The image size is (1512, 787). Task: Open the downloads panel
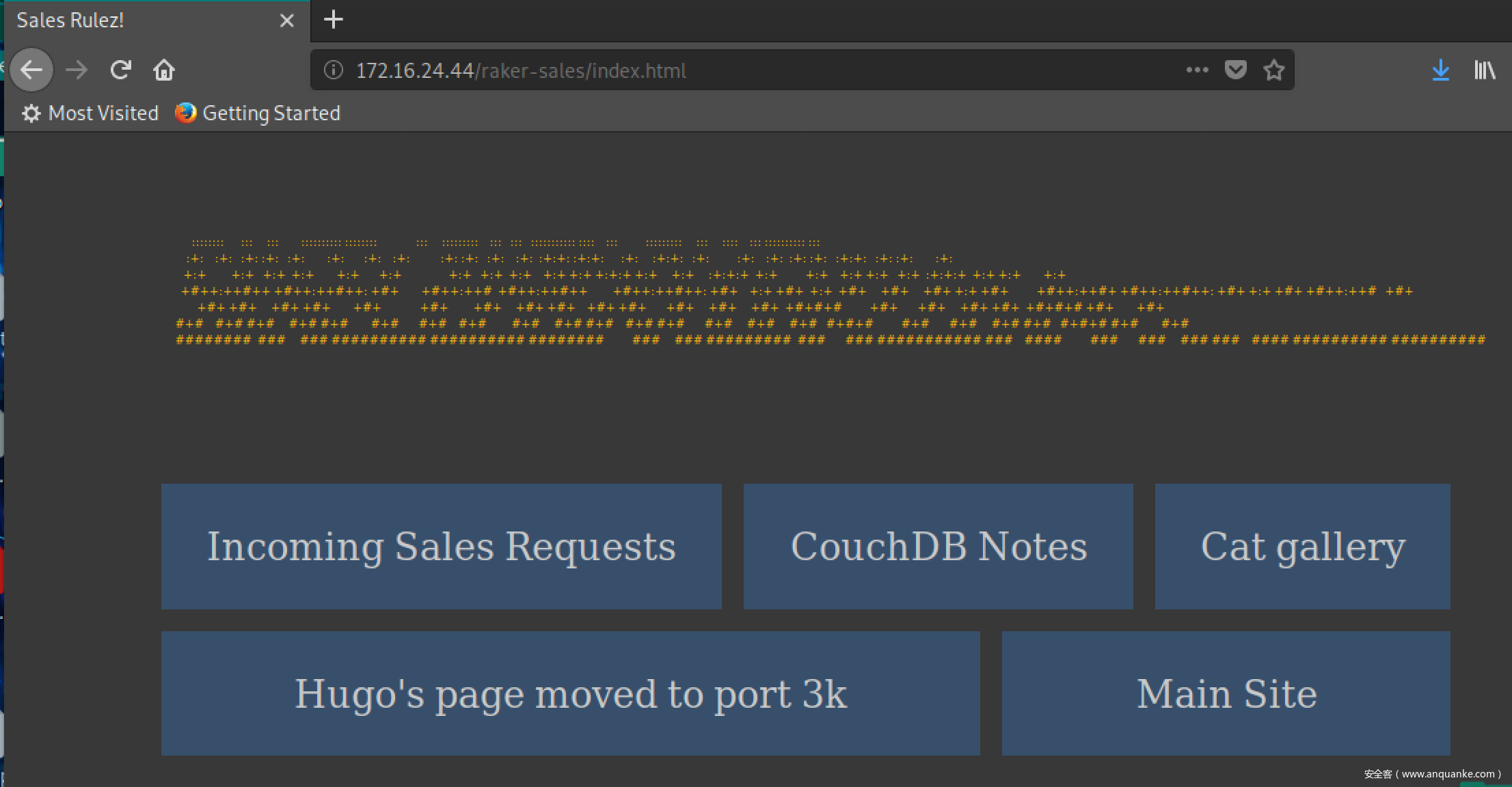point(1440,70)
